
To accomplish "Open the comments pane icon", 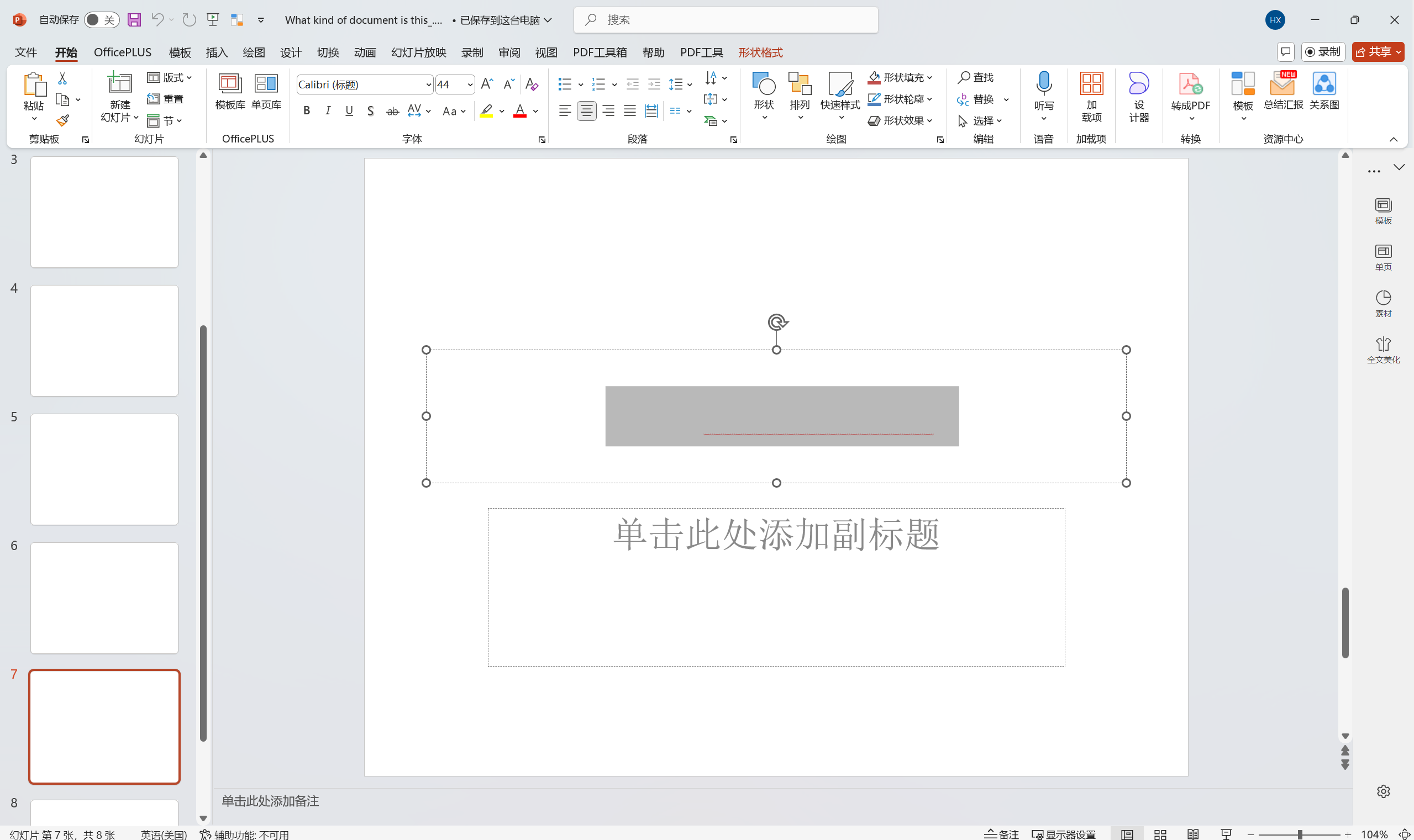I will tap(1285, 52).
